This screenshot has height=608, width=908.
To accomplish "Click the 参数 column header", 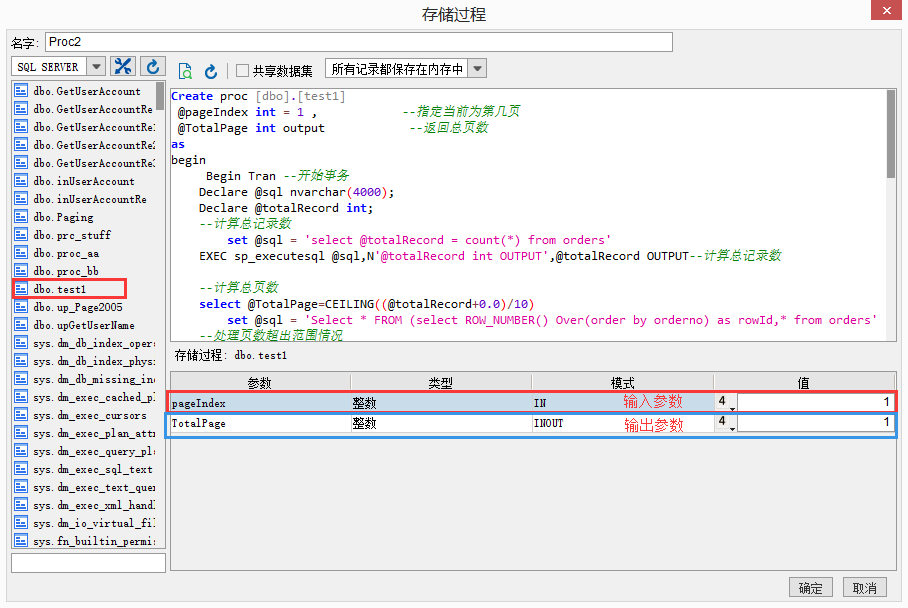I will pos(260,382).
